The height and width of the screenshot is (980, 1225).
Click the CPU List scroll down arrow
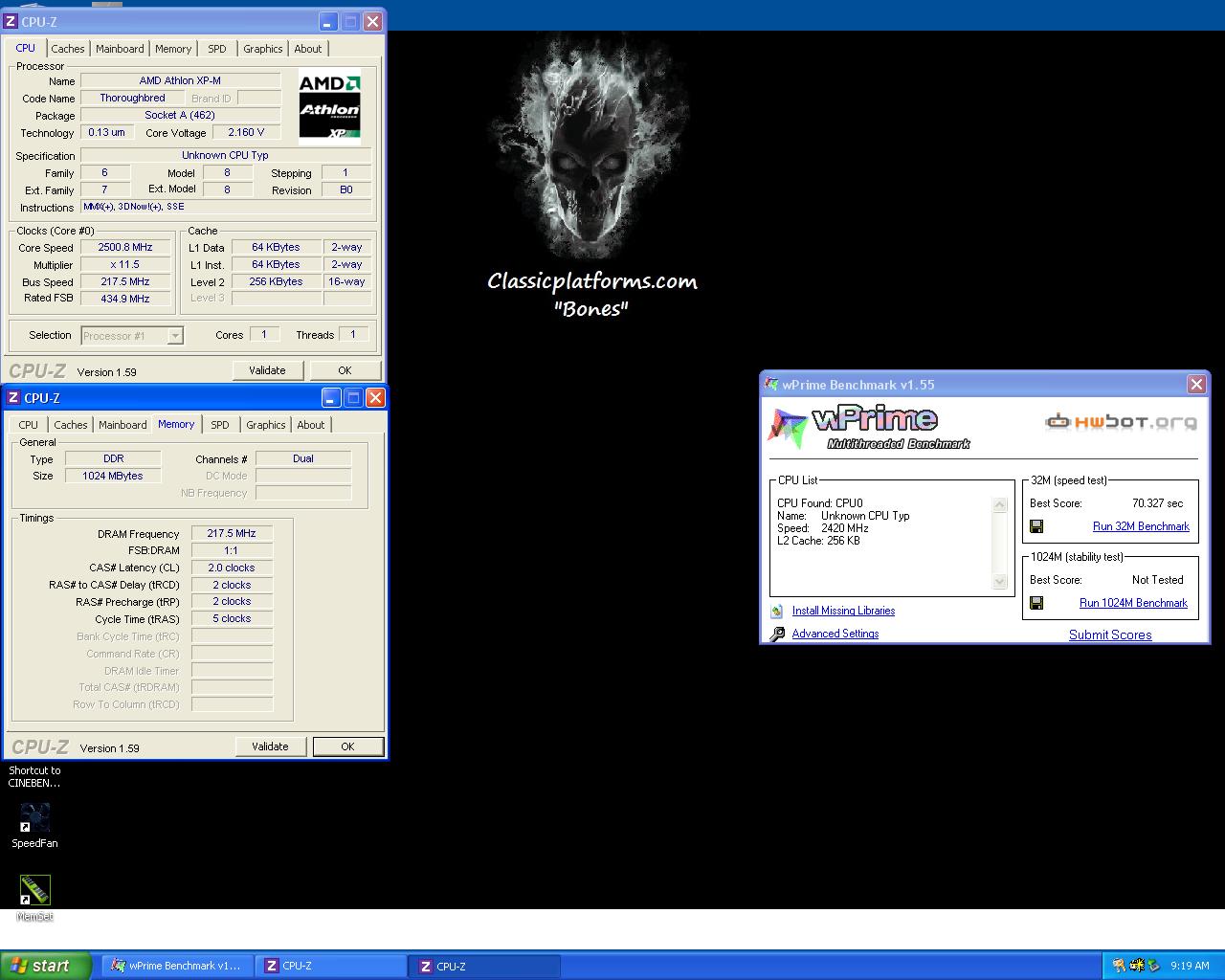[1000, 582]
